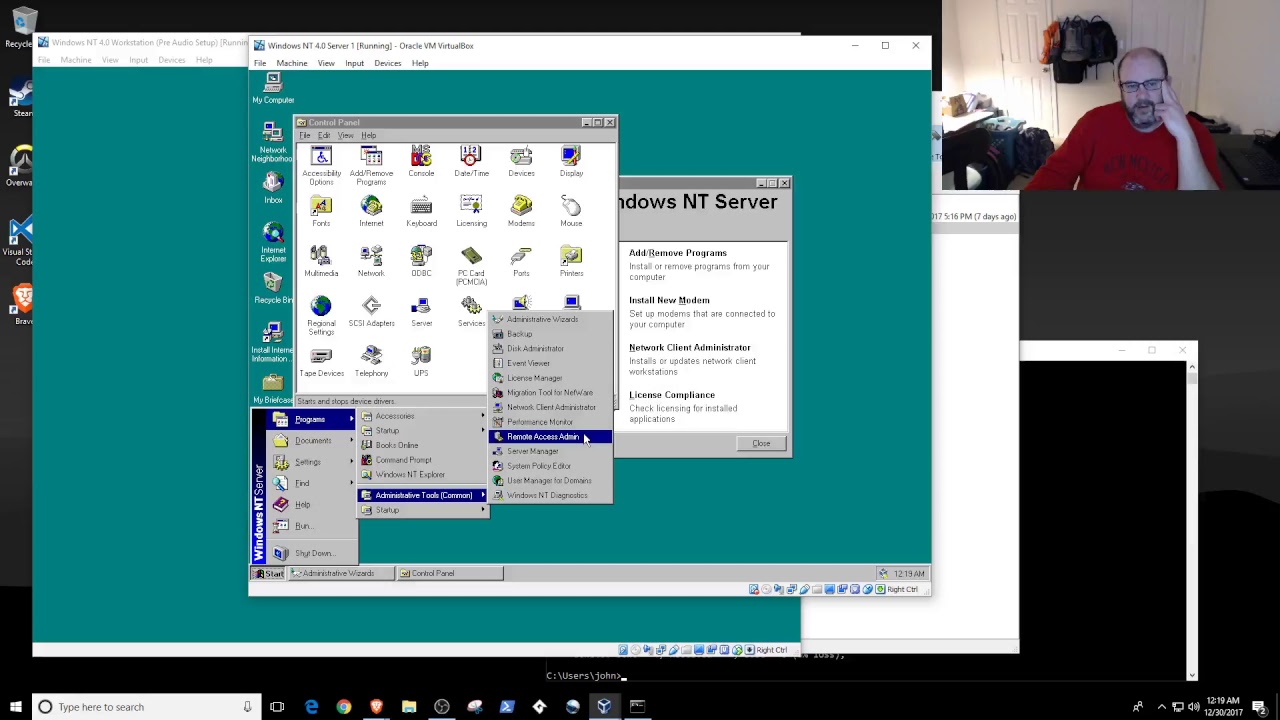1280x720 pixels.
Task: Switch to Control Panel taskbar button
Action: [449, 574]
